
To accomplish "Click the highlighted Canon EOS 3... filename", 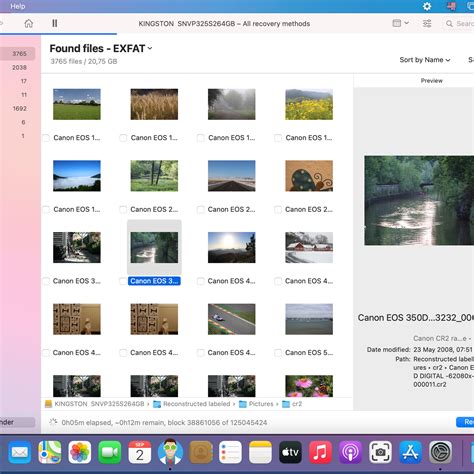I will click(x=154, y=281).
